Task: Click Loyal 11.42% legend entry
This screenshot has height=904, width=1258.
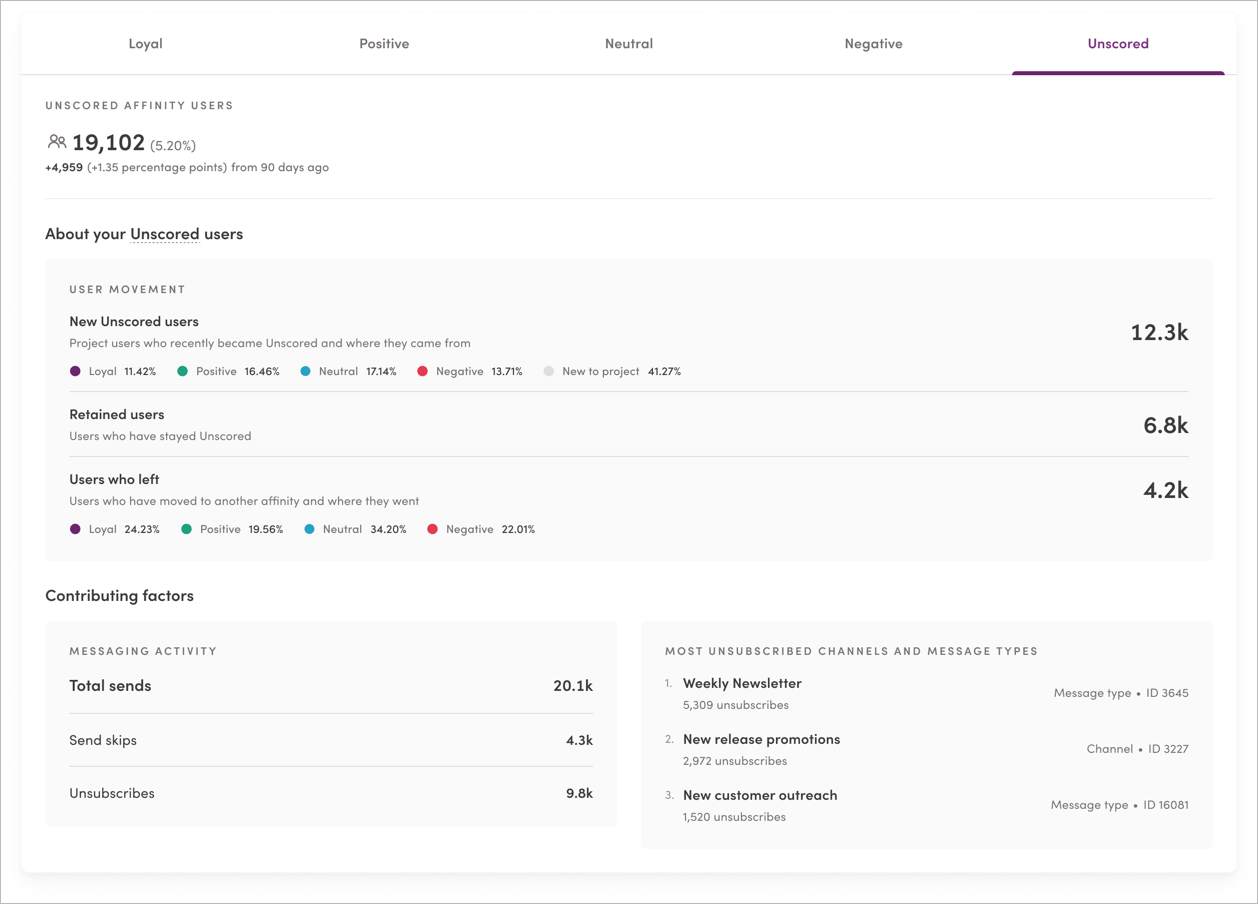Action: click(113, 371)
